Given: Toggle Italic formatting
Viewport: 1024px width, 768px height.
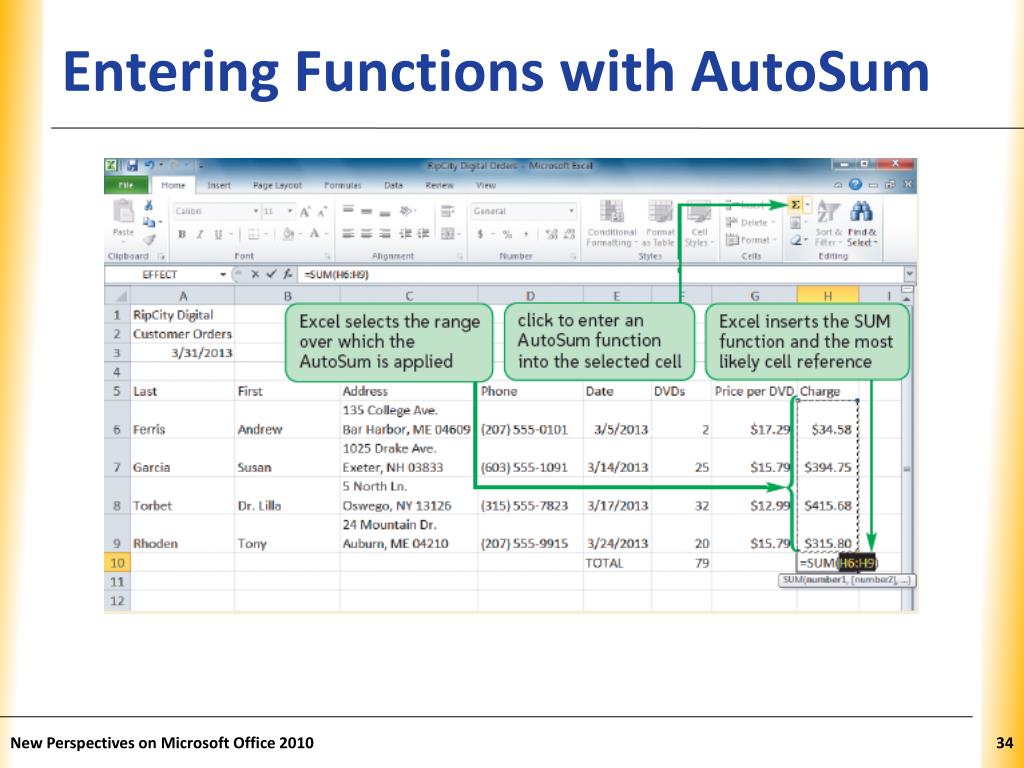Looking at the screenshot, I should (x=200, y=234).
